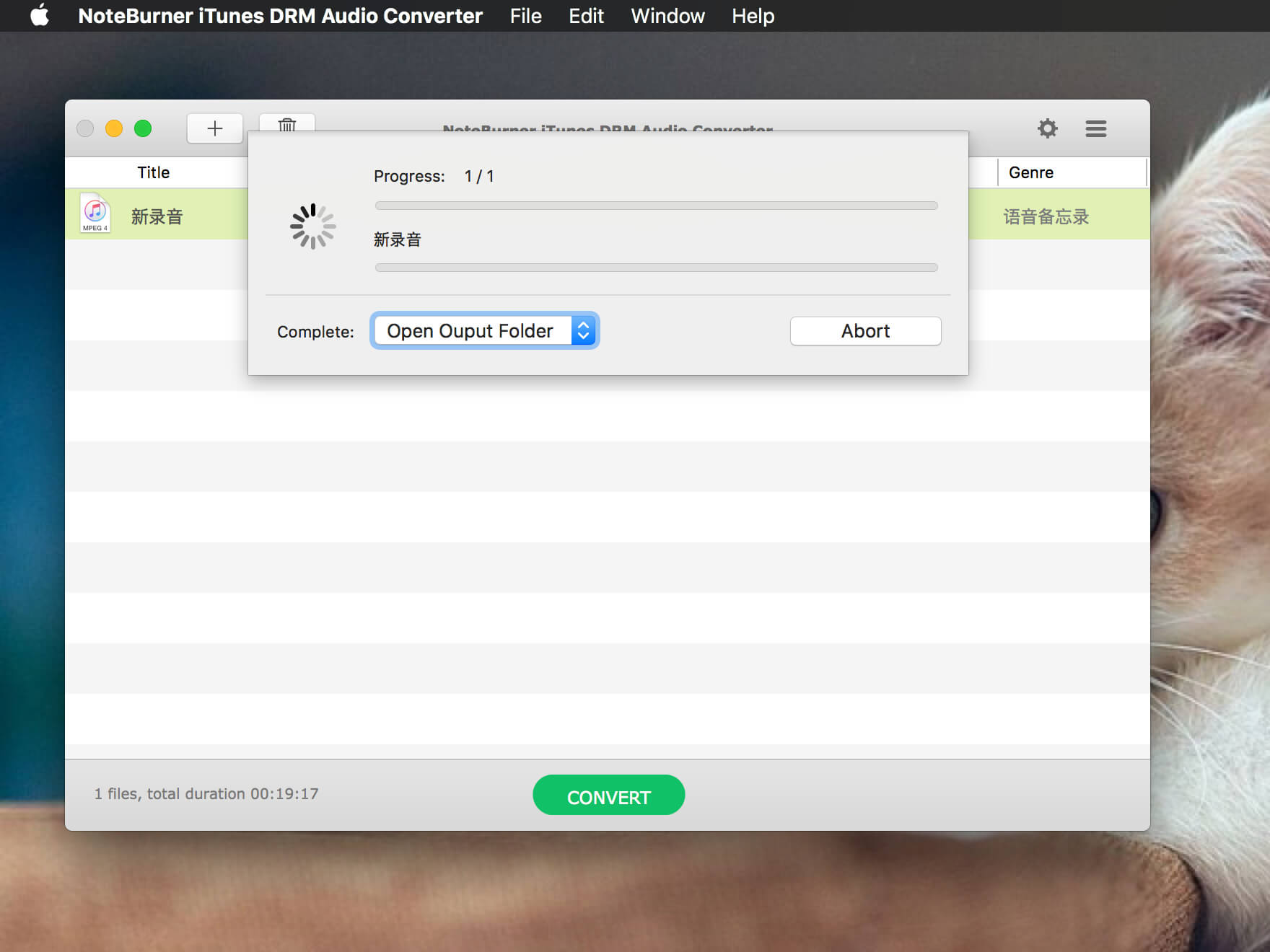Click the yellow minimize window button
Screen dimensions: 1270x952
point(114,128)
